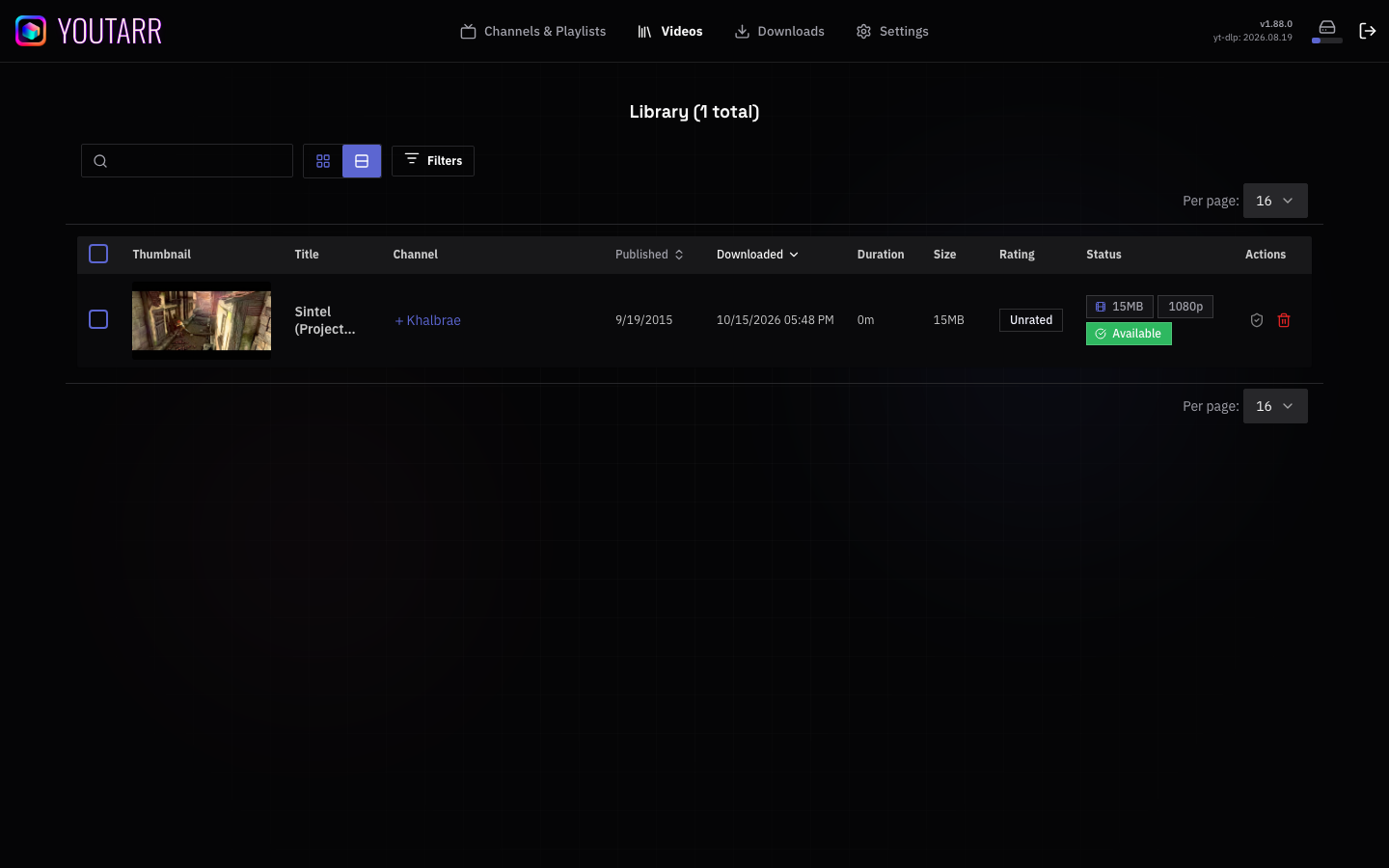Click the yt-dlp: 2026.08.19 text
This screenshot has width=1389, height=868.
point(1253,38)
